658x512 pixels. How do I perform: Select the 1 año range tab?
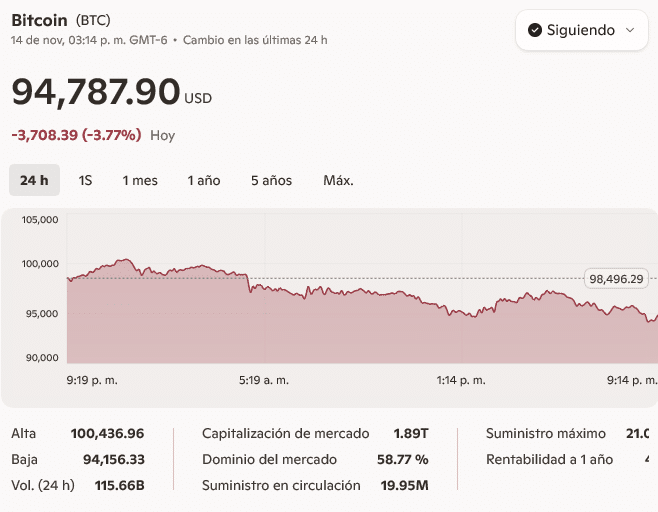pyautogui.click(x=204, y=180)
